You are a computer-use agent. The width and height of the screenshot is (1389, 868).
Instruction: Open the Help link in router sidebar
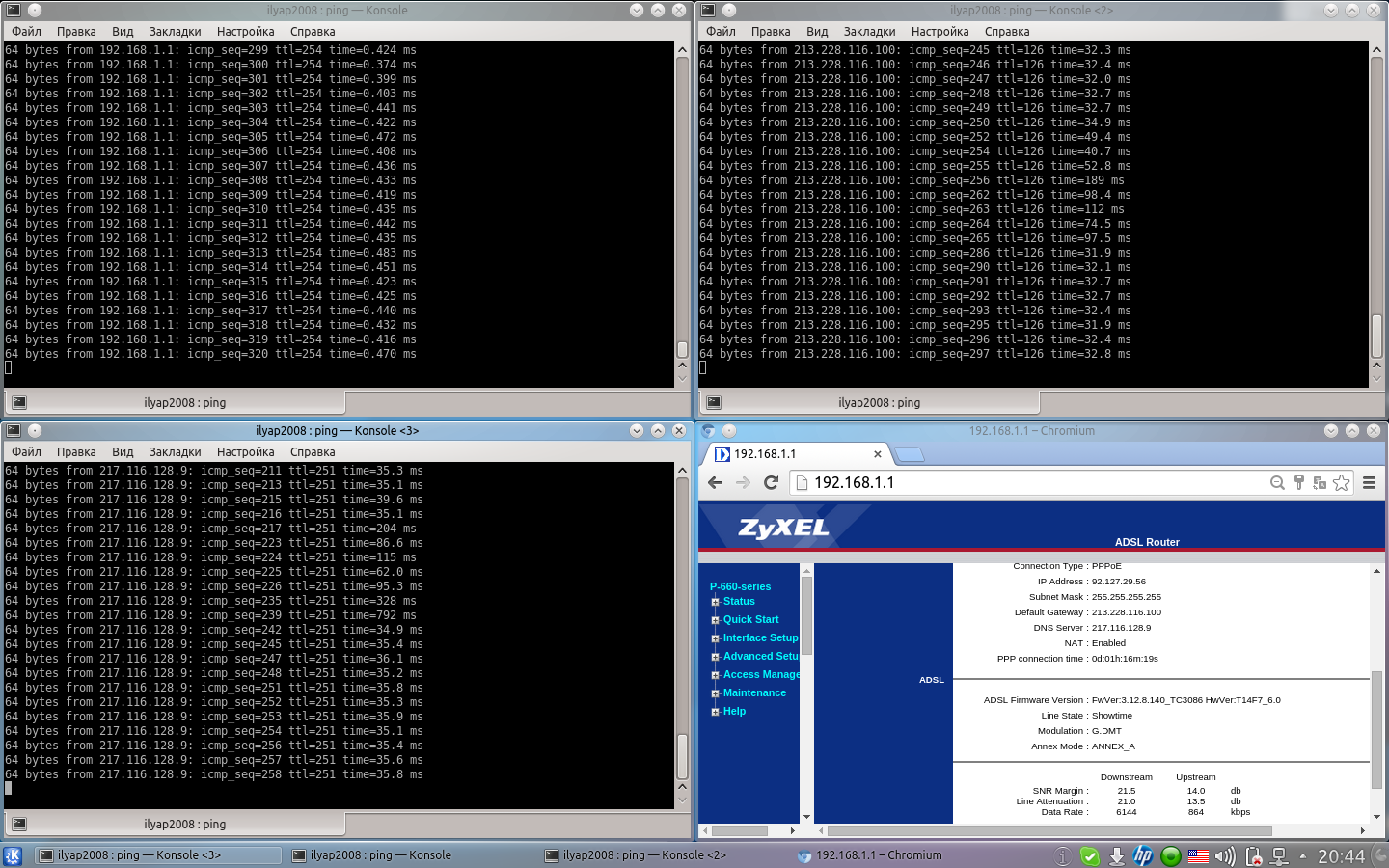pyautogui.click(x=734, y=712)
